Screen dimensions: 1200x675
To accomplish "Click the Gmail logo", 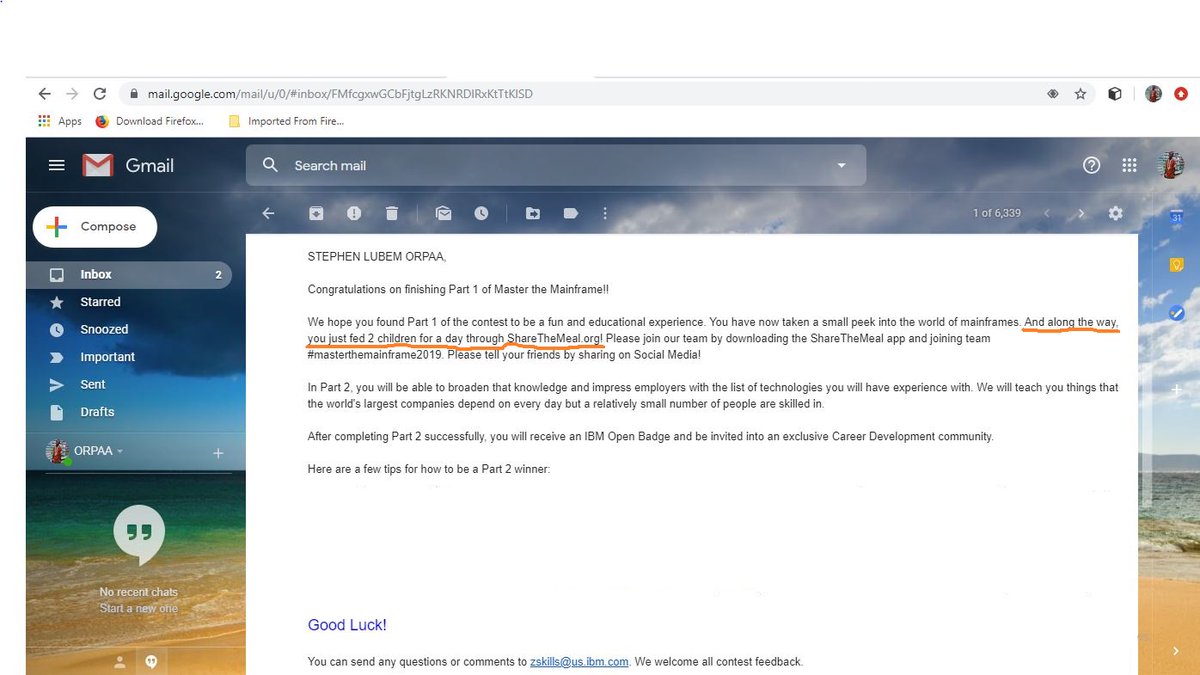I will click(x=128, y=165).
